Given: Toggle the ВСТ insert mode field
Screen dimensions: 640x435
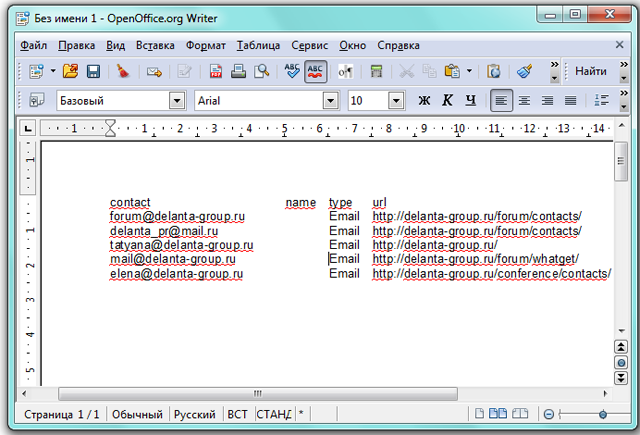Looking at the screenshot, I should 238,415.
